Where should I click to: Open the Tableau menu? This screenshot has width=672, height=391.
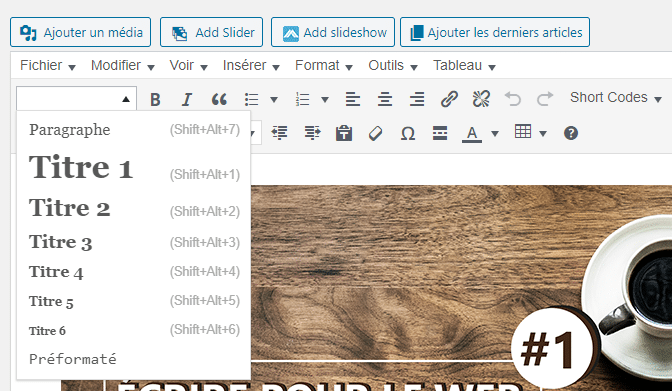click(x=464, y=66)
